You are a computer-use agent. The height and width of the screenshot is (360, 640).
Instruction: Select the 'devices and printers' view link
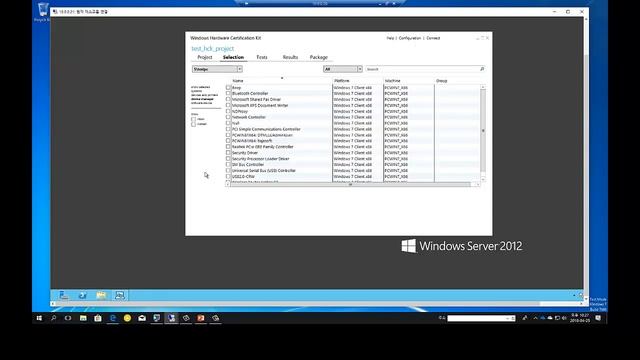coord(204,95)
